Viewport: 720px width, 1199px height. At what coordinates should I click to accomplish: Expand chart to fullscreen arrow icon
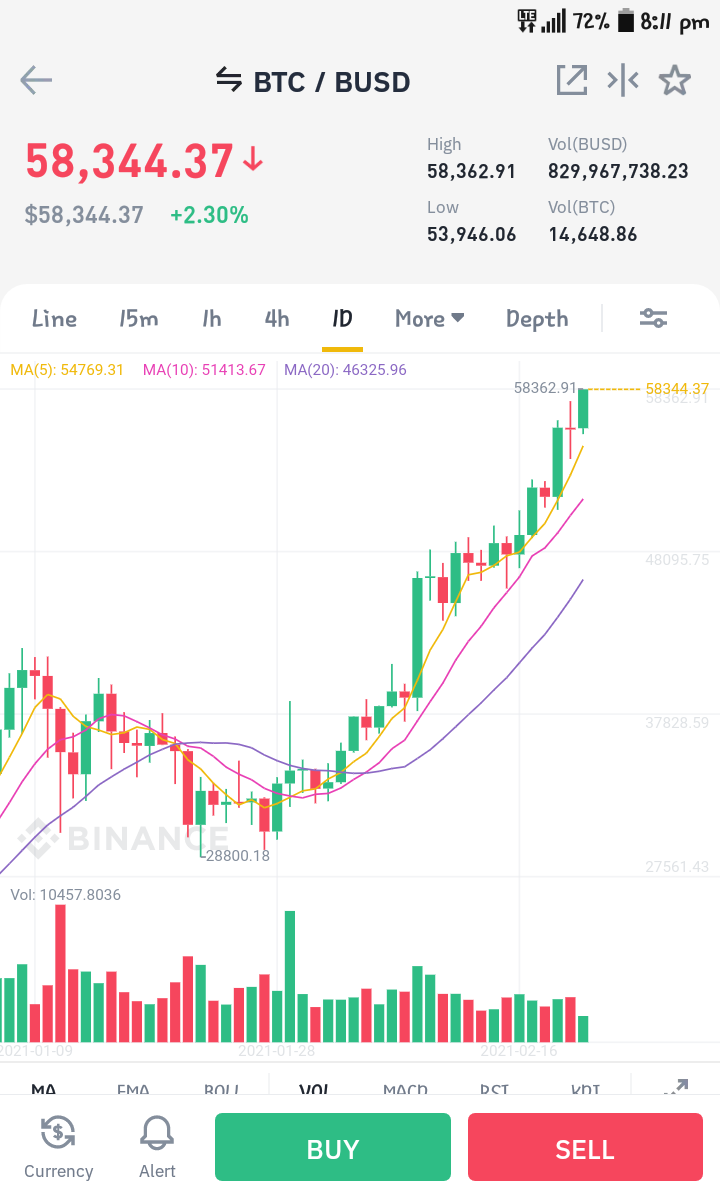click(676, 1086)
